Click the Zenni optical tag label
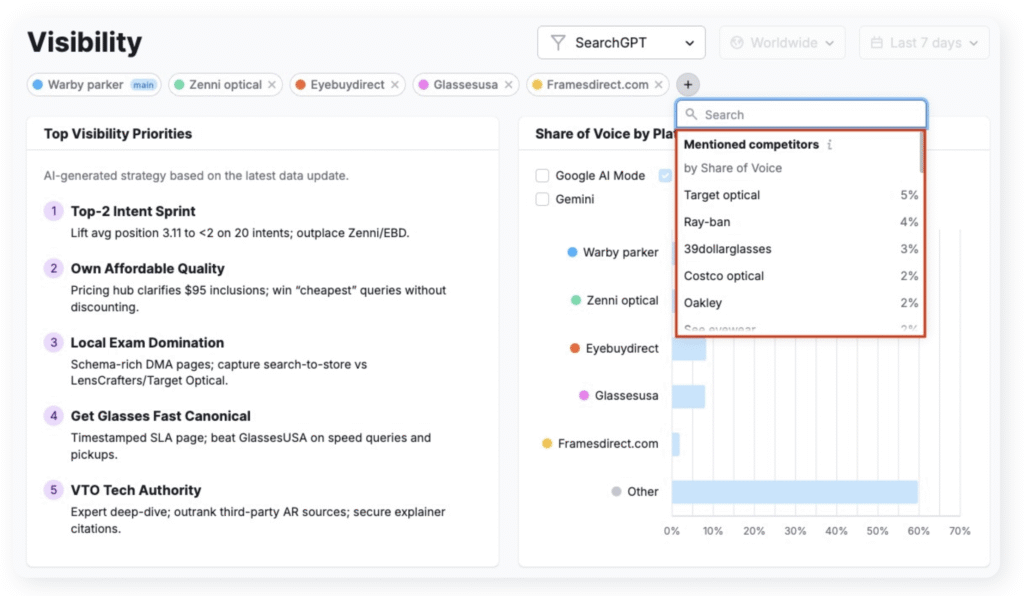 (x=225, y=85)
